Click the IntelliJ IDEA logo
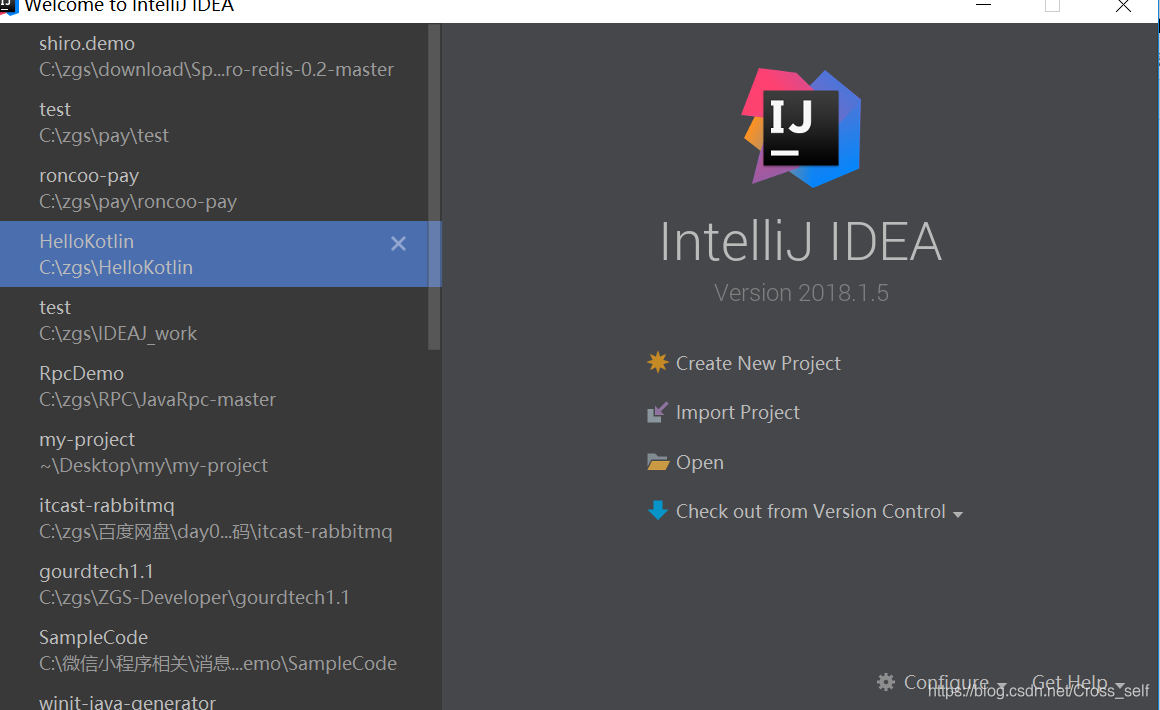1160x710 pixels. pyautogui.click(x=801, y=127)
